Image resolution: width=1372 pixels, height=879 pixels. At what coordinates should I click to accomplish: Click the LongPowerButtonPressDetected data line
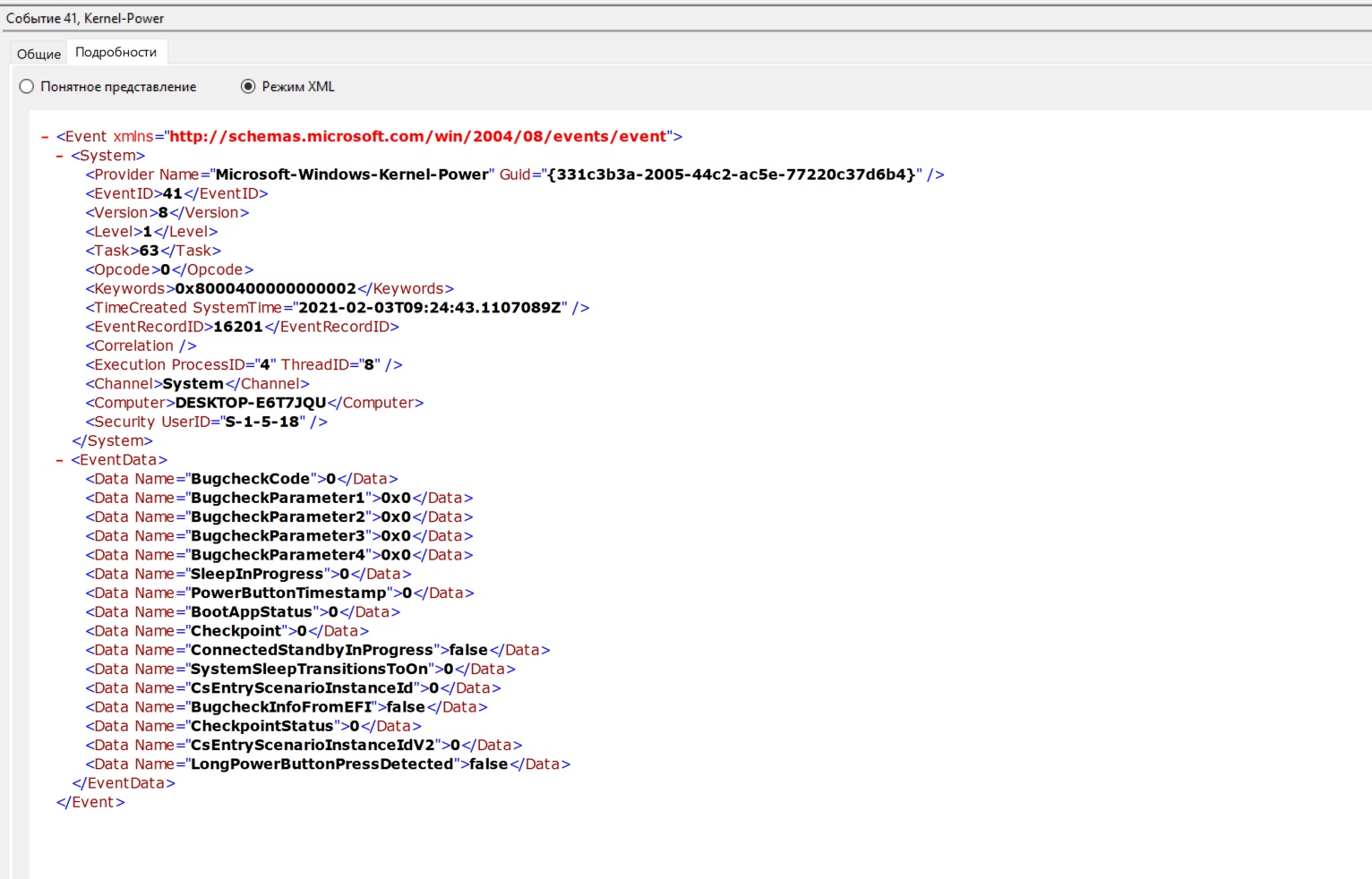click(x=328, y=764)
